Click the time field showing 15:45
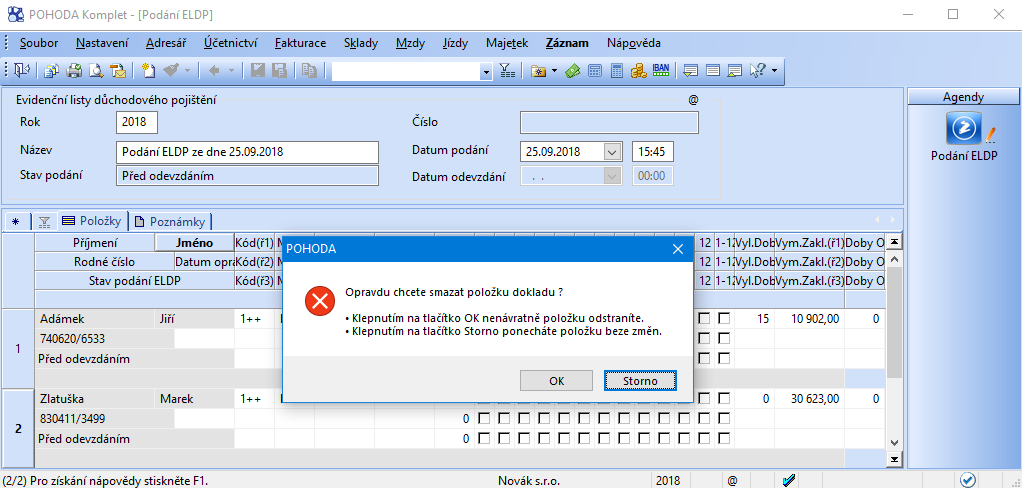This screenshot has height=488, width=1022. pyautogui.click(x=653, y=152)
